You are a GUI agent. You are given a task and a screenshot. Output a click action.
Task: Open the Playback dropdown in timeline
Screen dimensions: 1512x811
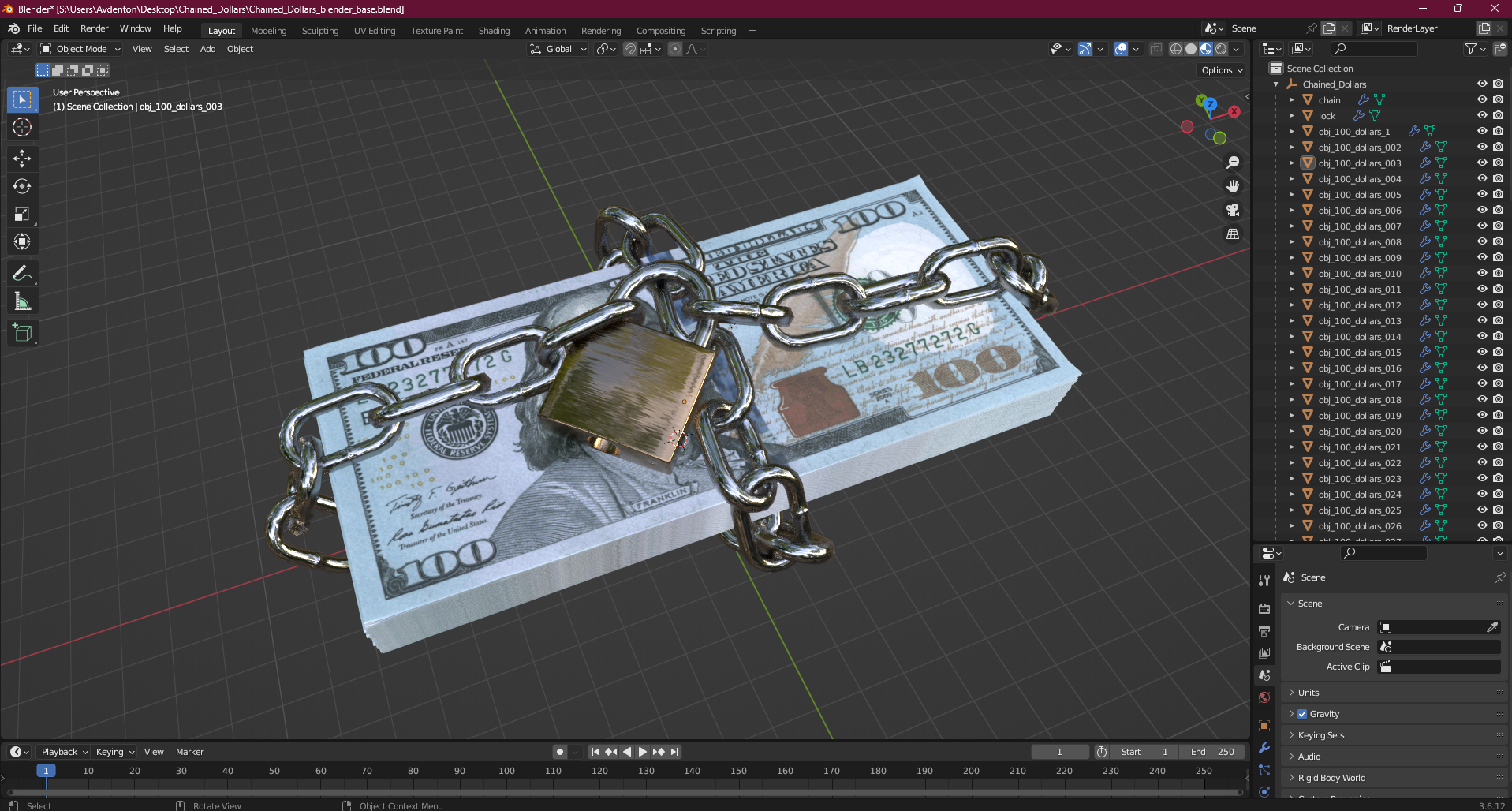pyautogui.click(x=64, y=752)
